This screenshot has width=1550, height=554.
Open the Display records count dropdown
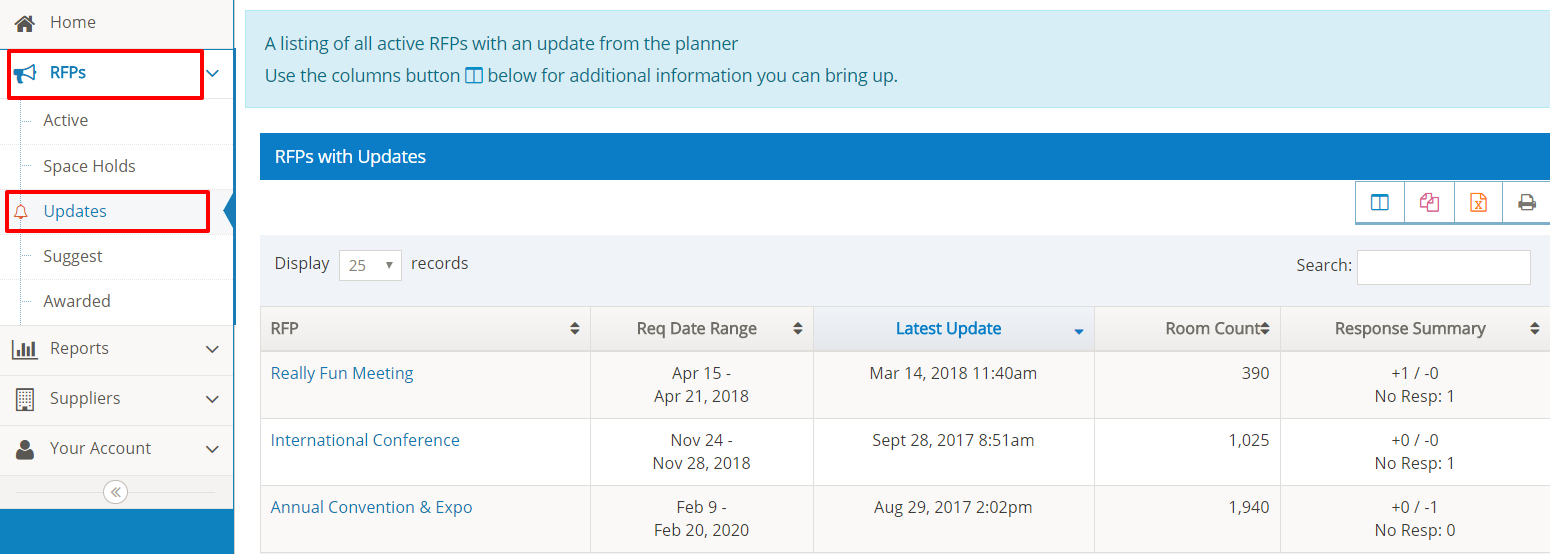(370, 265)
